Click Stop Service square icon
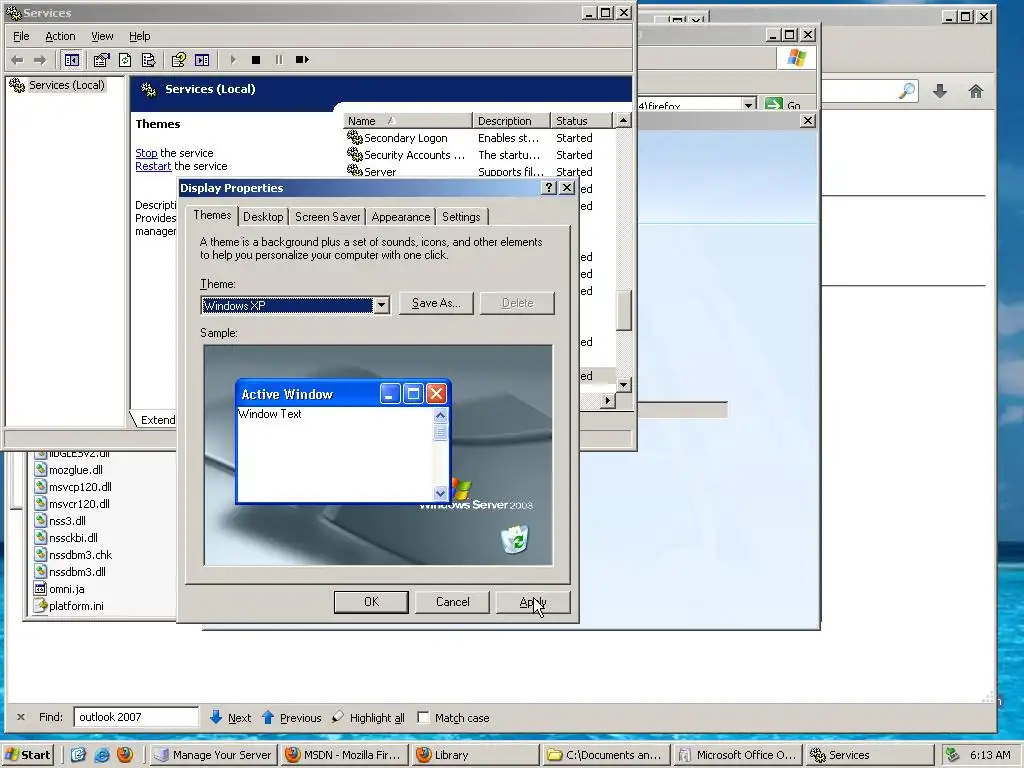 [256, 60]
